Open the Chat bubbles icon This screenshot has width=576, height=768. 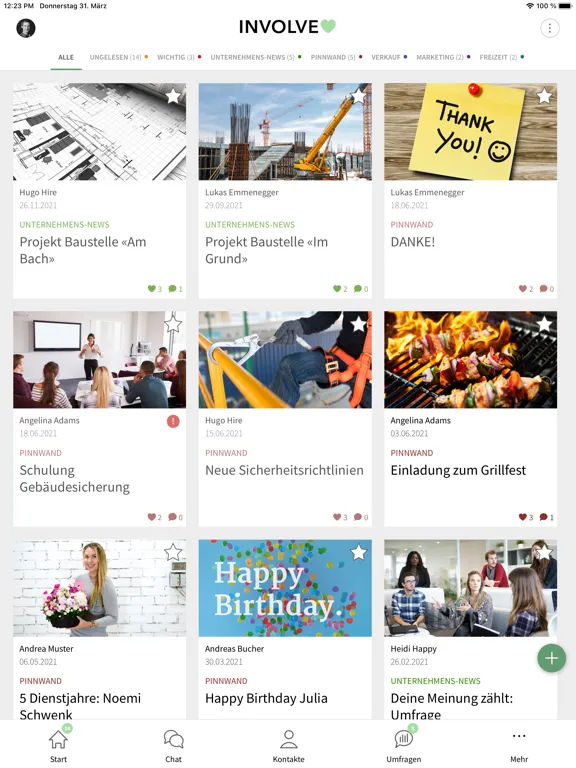[173, 740]
